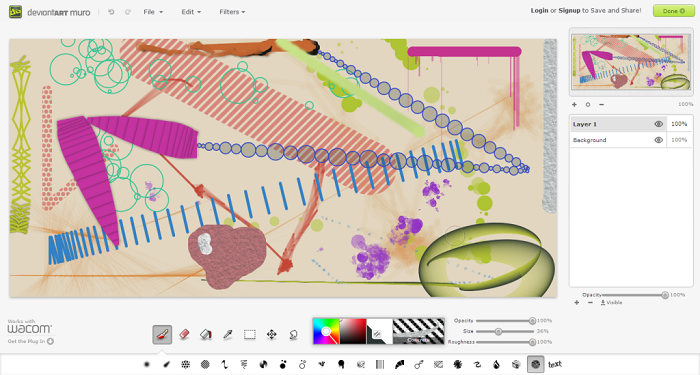Choose the round crosshatched disc brush
Screen dimensions: 700x375
pyautogui.click(x=205, y=364)
